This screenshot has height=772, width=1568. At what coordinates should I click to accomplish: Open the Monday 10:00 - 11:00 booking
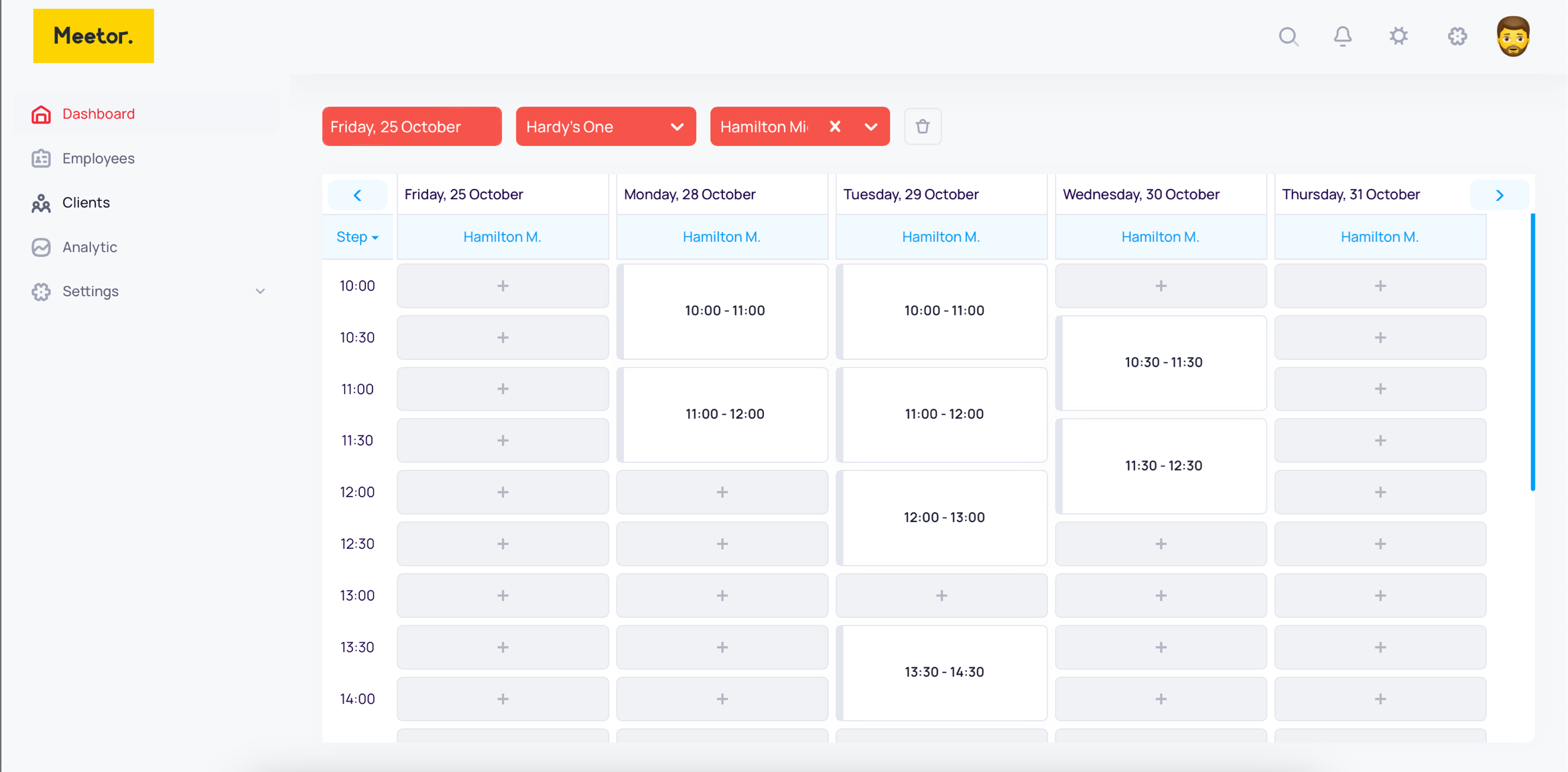click(x=724, y=311)
